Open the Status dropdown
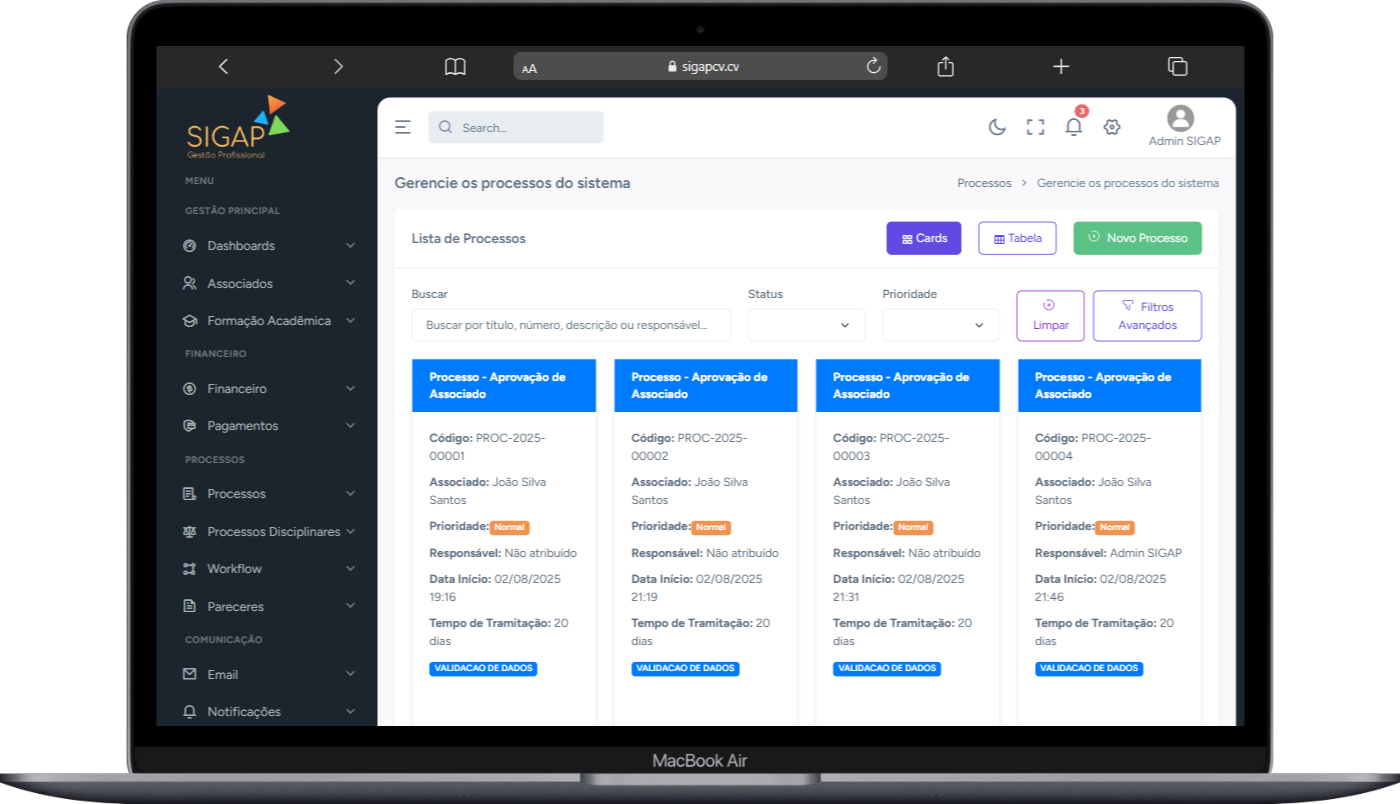This screenshot has width=1400, height=804. click(x=806, y=324)
